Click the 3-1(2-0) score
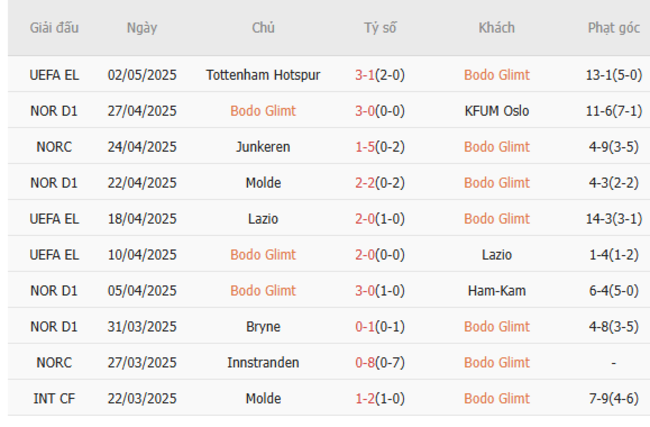 click(379, 75)
